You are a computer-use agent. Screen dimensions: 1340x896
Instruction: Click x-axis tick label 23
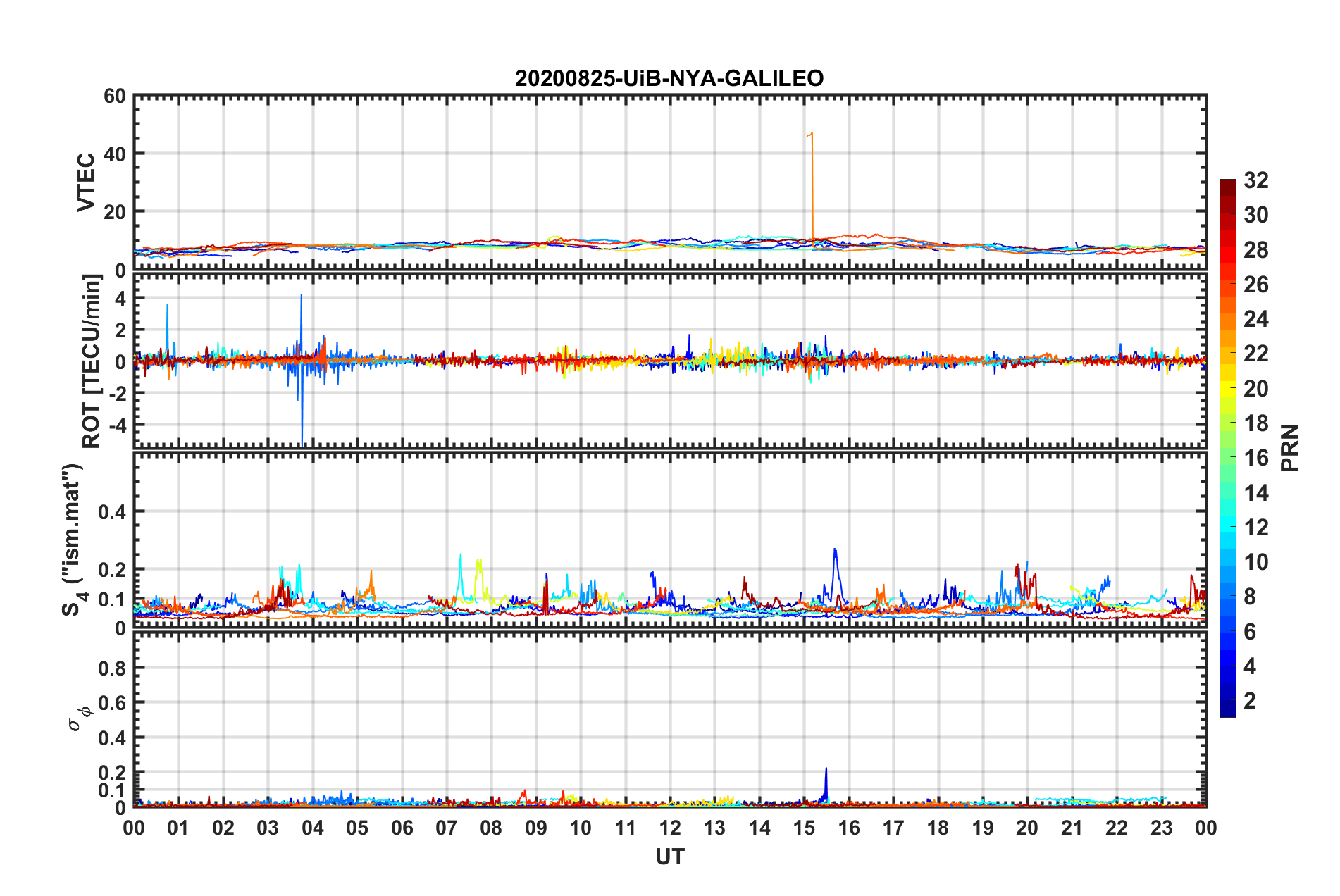(x=1161, y=828)
